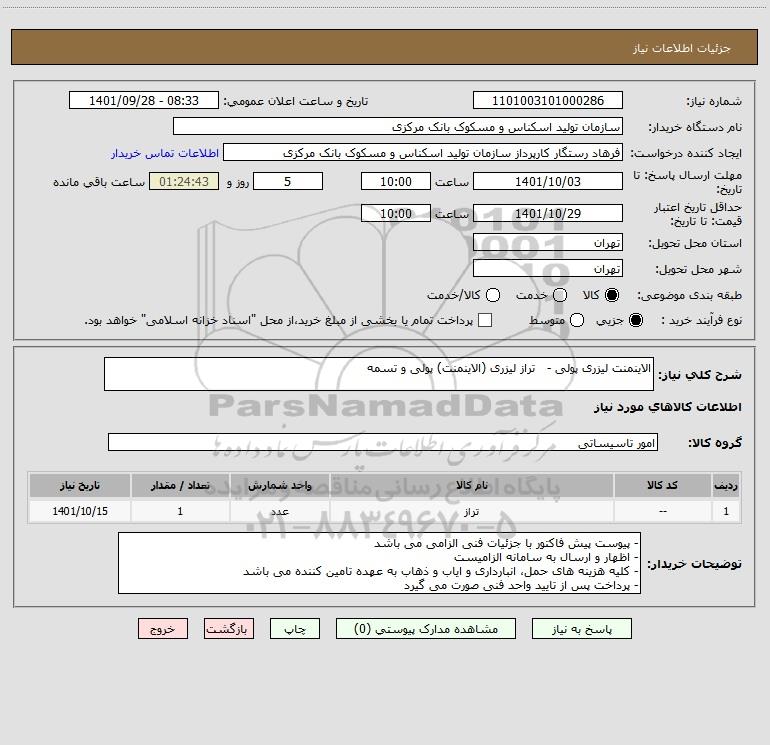Image resolution: width=770 pixels, height=745 pixels.
Task: Select the کالا radio button
Action: coord(612,295)
